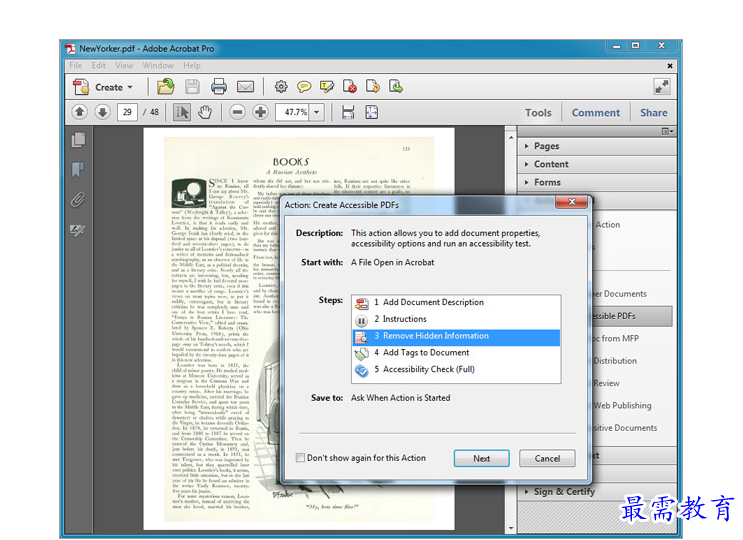The height and width of the screenshot is (540, 743).
Task: Click the Save floppy disk icon
Action: pyautogui.click(x=192, y=87)
